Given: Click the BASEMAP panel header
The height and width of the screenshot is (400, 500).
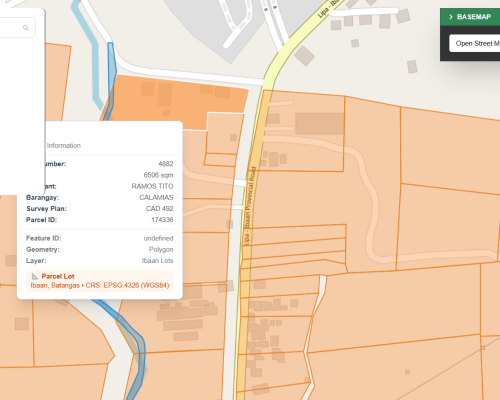Looking at the screenshot, I should pyautogui.click(x=470, y=17).
